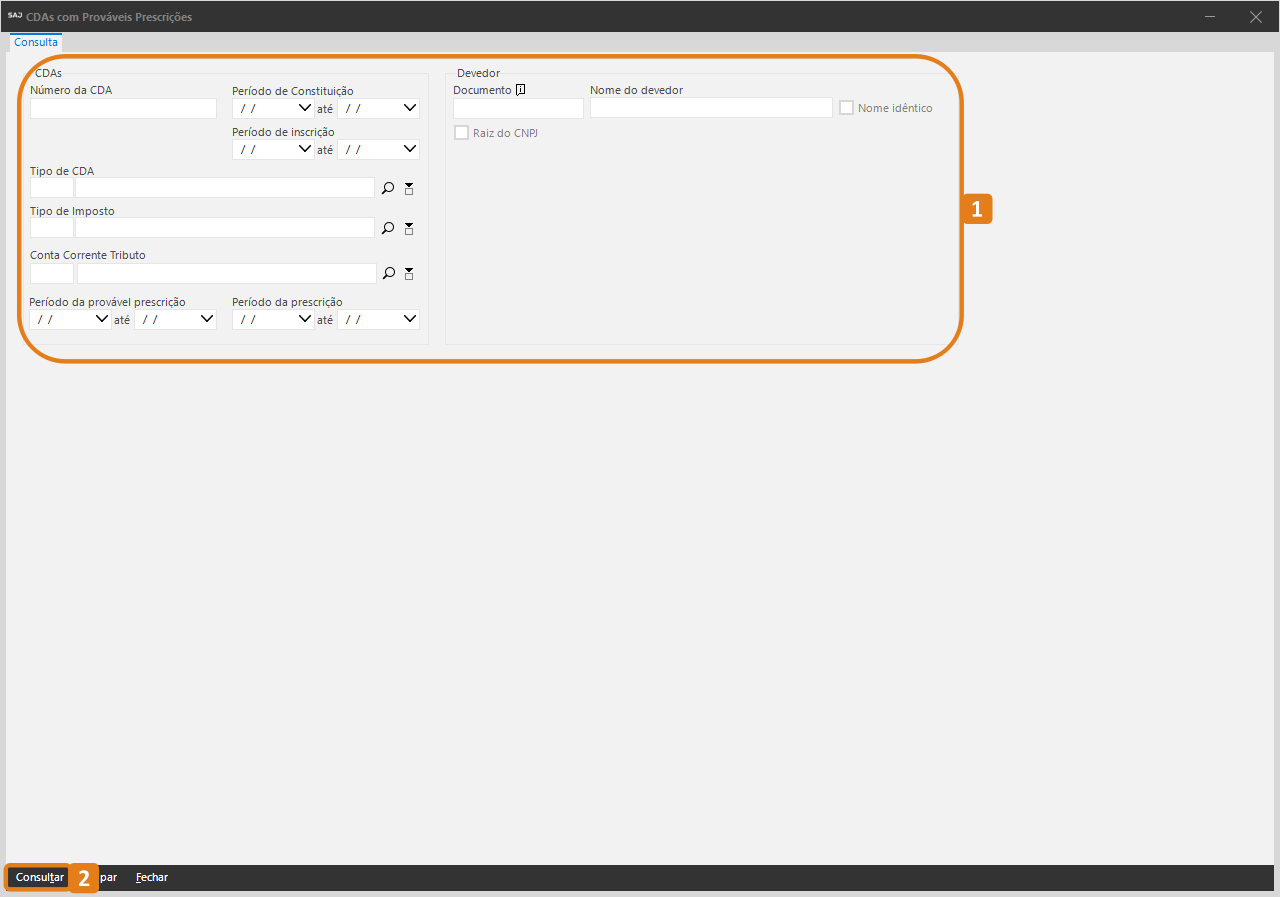Click the list icon next to Tipo de Imposto

pyautogui.click(x=408, y=228)
